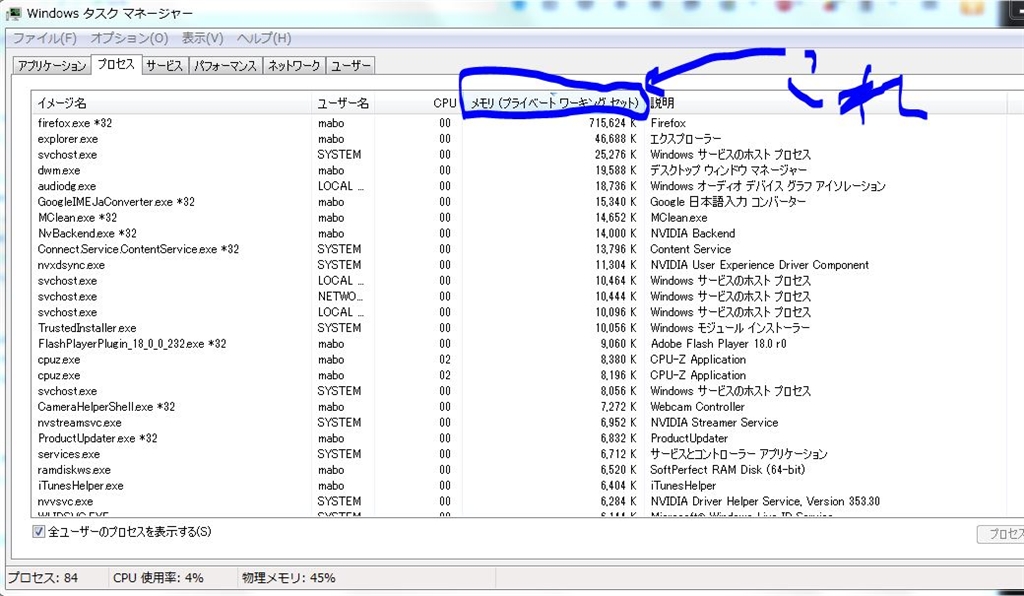
Task: Click the Google 日本語入力 コンバーター description
Action: (x=728, y=202)
